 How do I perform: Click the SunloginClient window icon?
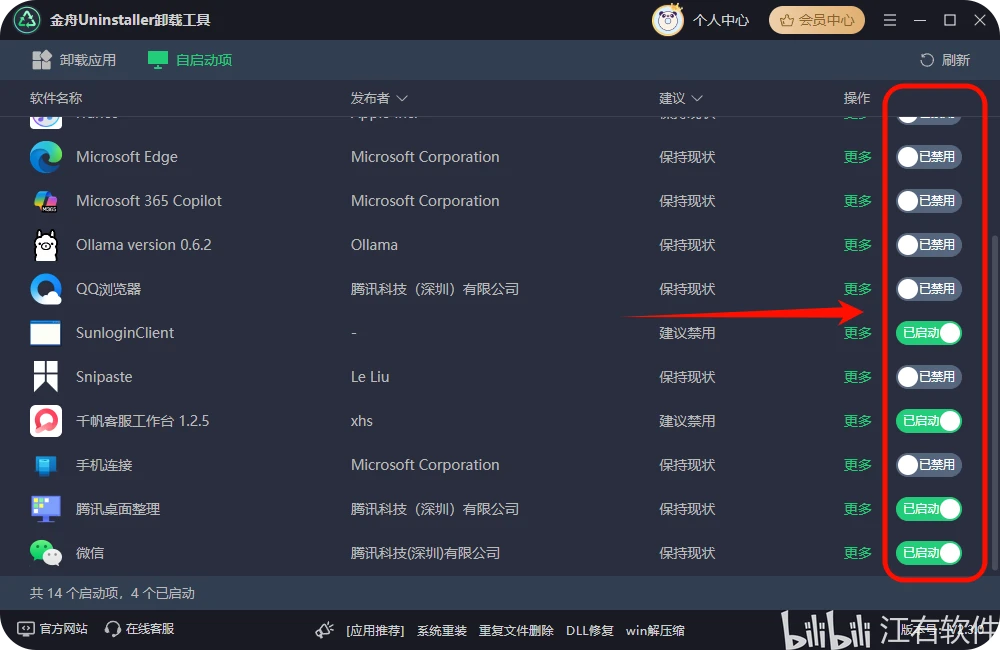coord(45,333)
